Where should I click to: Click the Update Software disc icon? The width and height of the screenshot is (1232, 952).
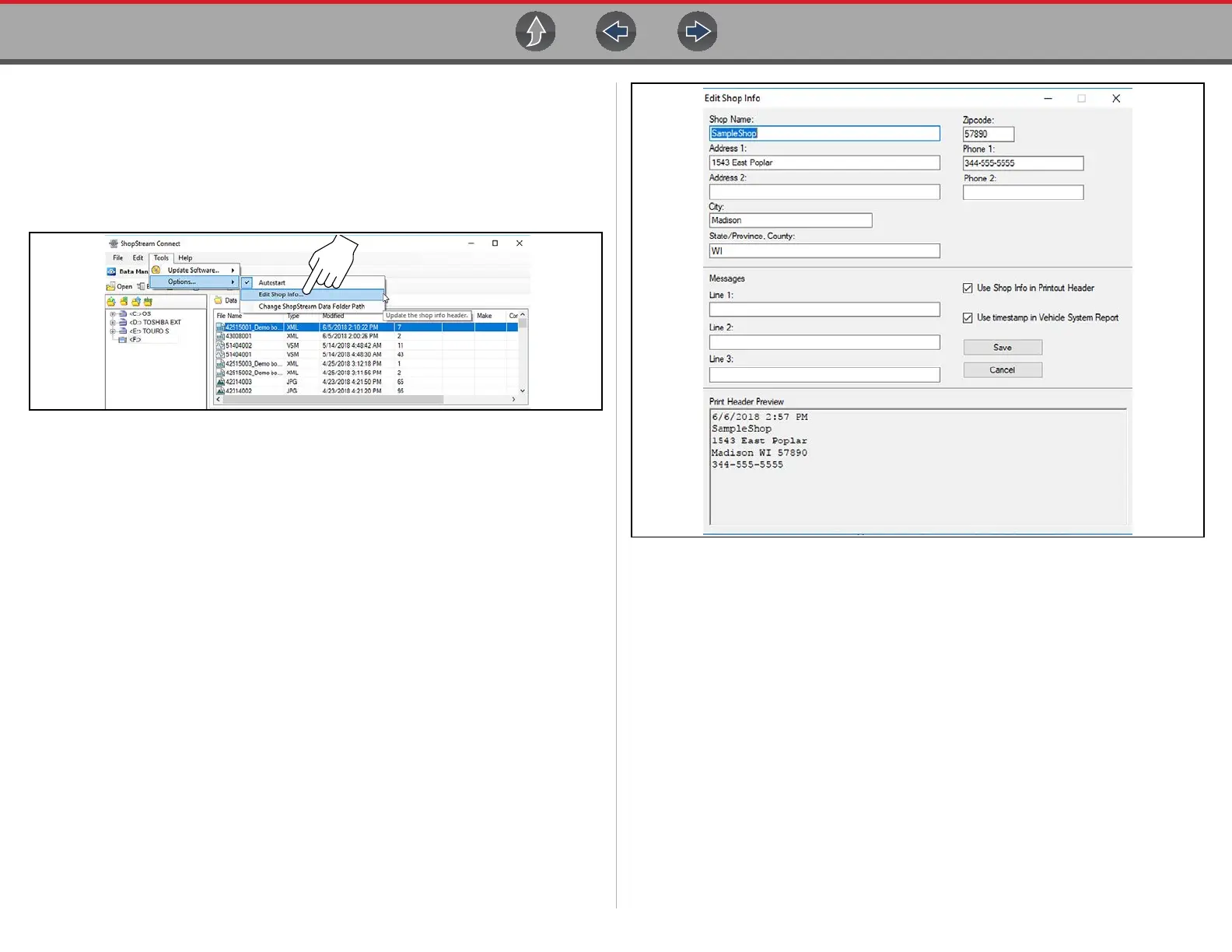[156, 270]
